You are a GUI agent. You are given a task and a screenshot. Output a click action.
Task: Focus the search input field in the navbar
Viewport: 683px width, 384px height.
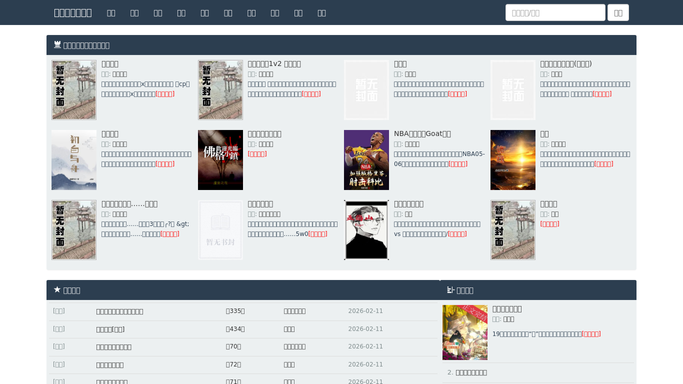coord(555,13)
